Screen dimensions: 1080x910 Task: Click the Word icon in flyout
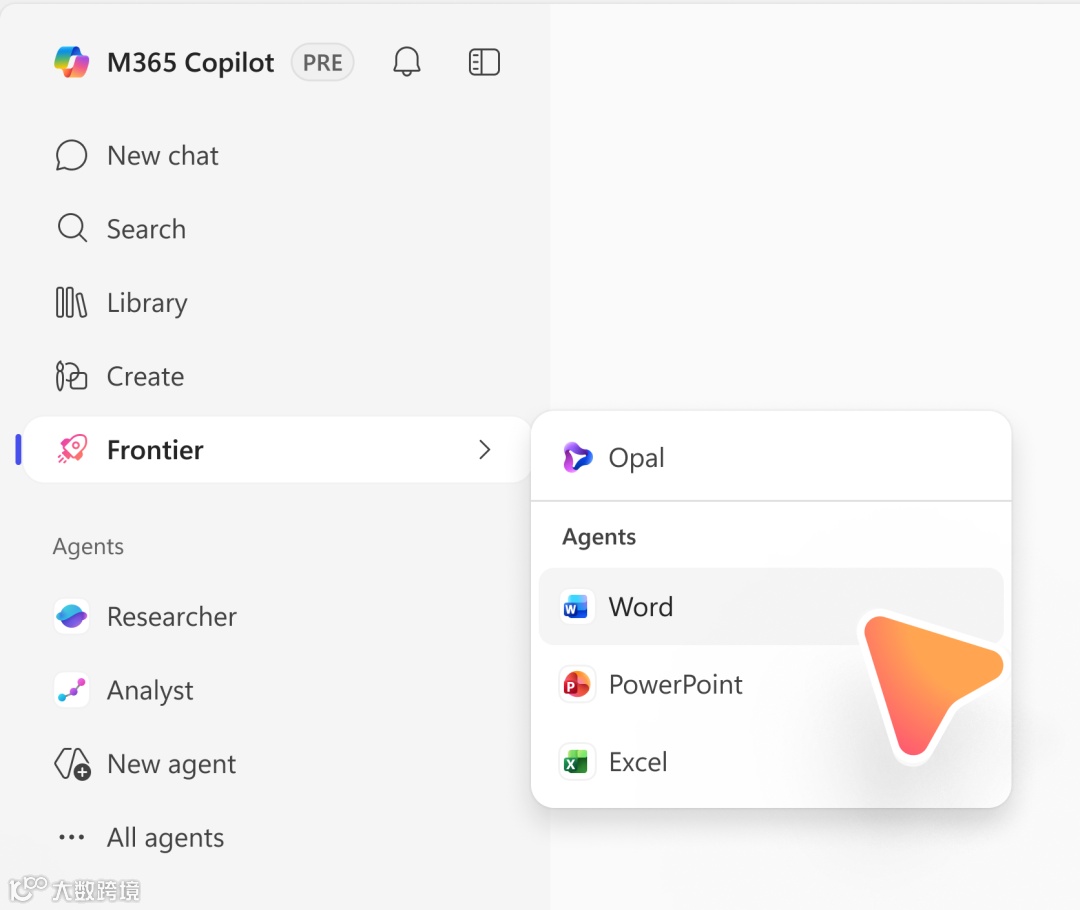click(x=577, y=607)
